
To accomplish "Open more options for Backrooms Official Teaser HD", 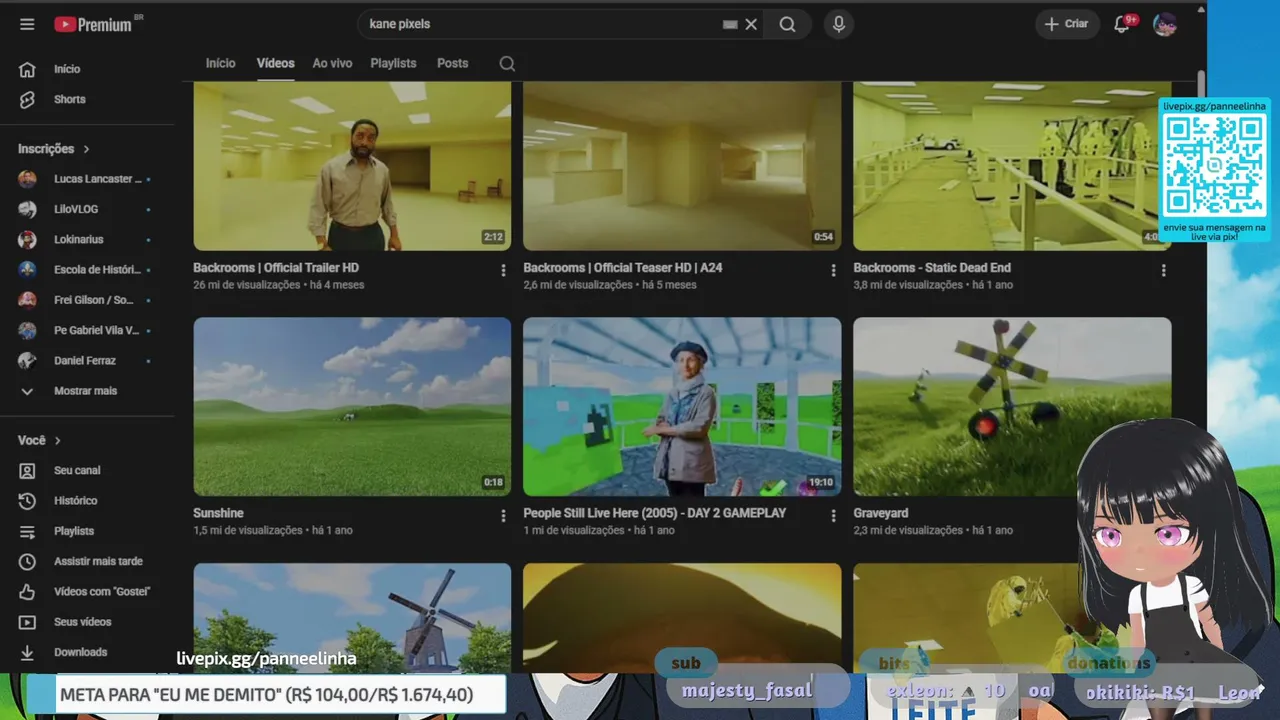I will 833,270.
